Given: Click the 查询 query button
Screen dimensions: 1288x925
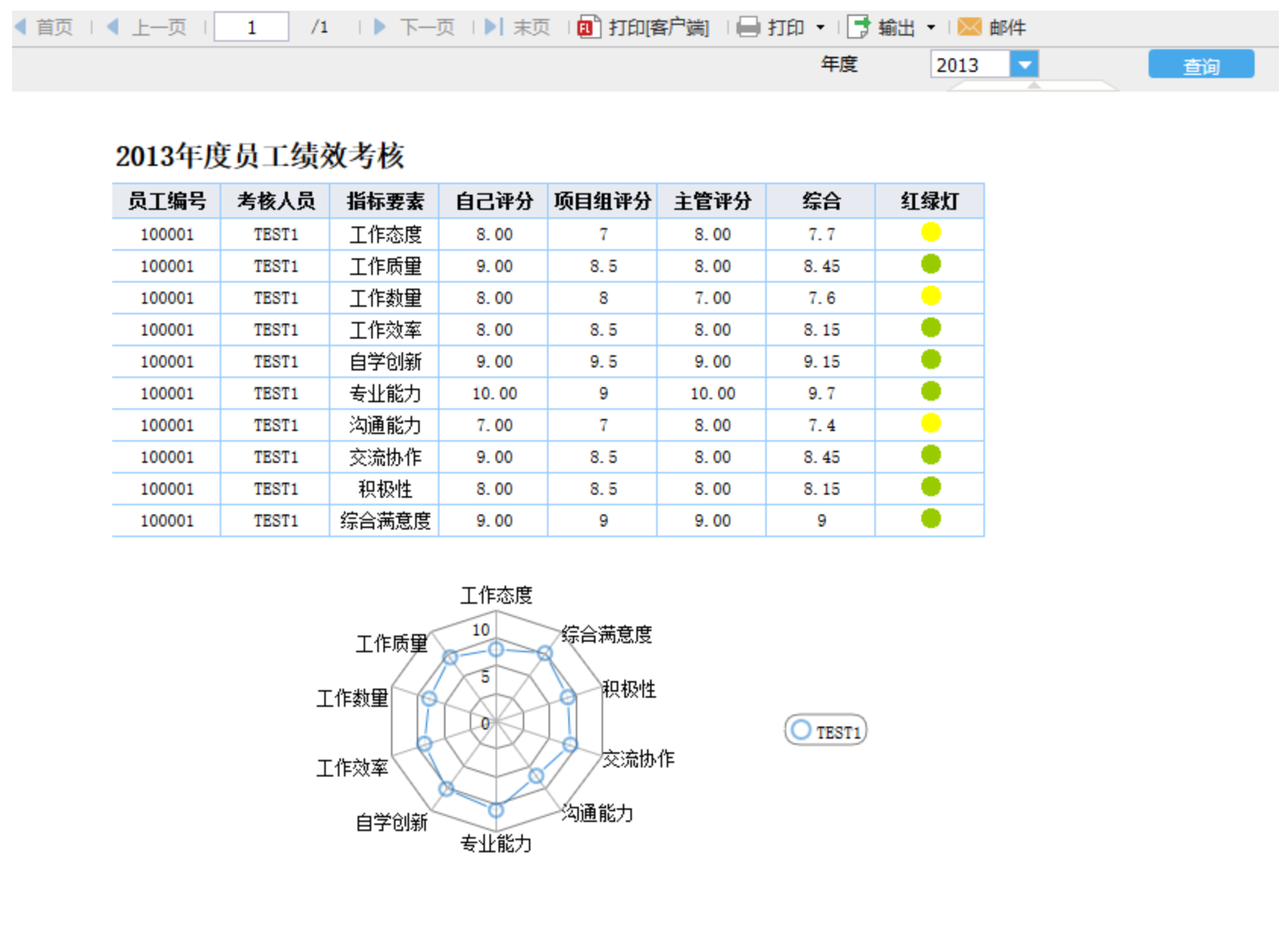Looking at the screenshot, I should pos(1201,64).
